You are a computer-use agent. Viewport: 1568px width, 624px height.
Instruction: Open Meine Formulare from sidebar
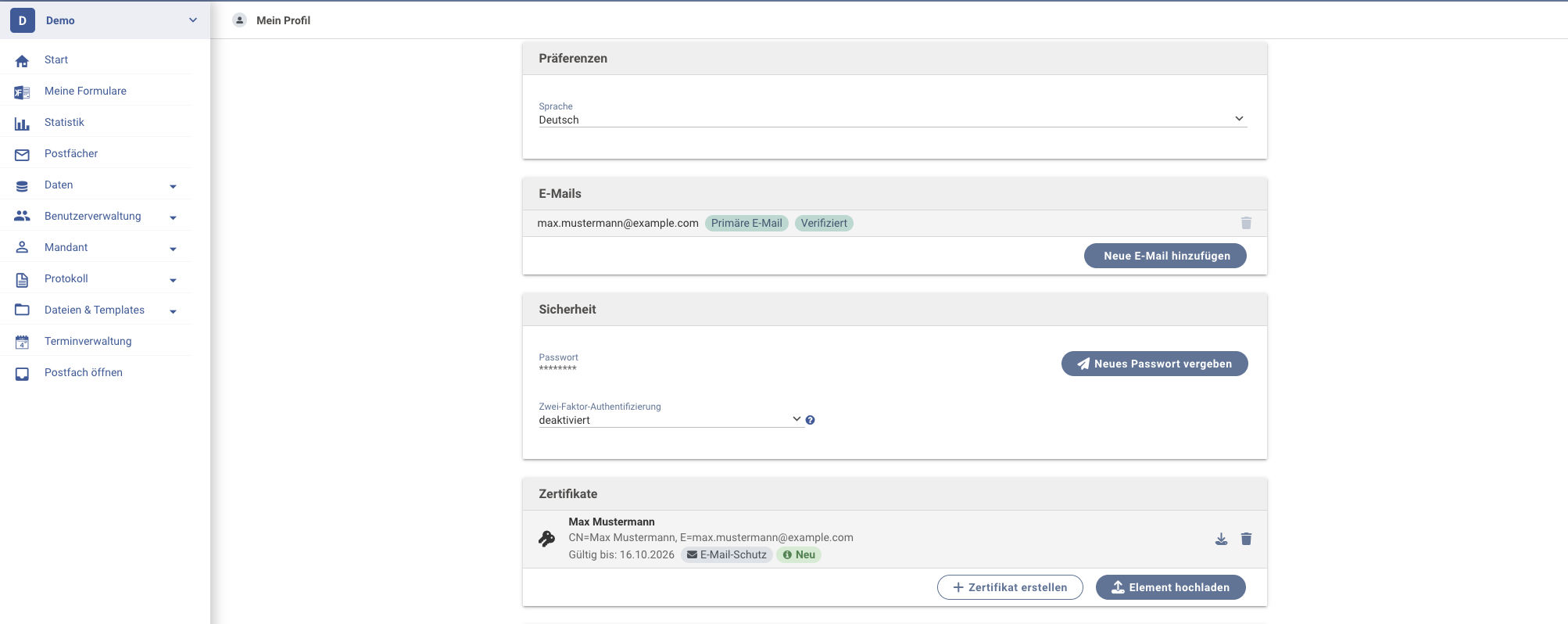point(85,91)
